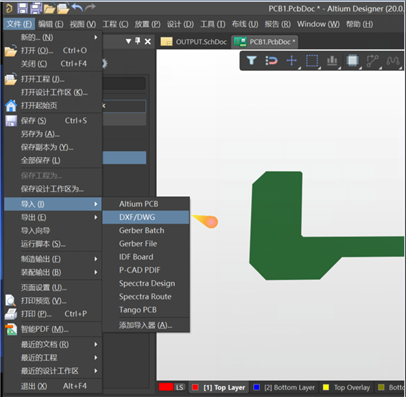The image size is (406, 397).
Task: Expand the 最近的设计工作区 submenu
Action: coord(53,371)
